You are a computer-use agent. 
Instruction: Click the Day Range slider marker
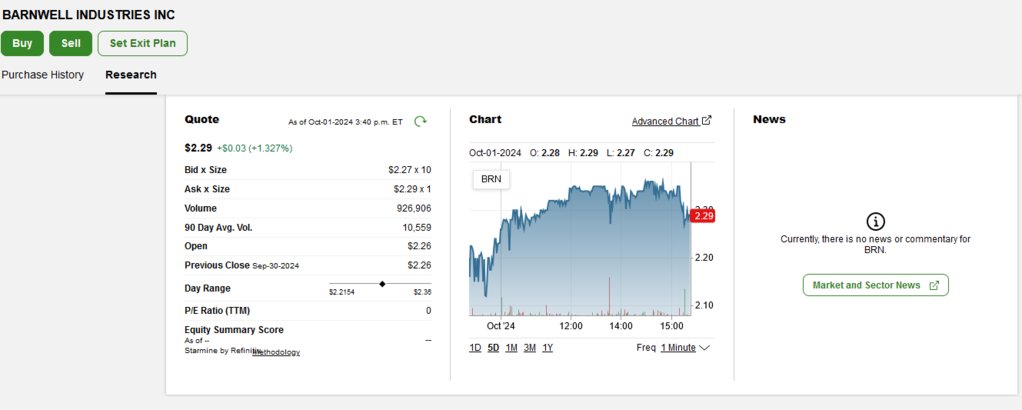coord(382,284)
